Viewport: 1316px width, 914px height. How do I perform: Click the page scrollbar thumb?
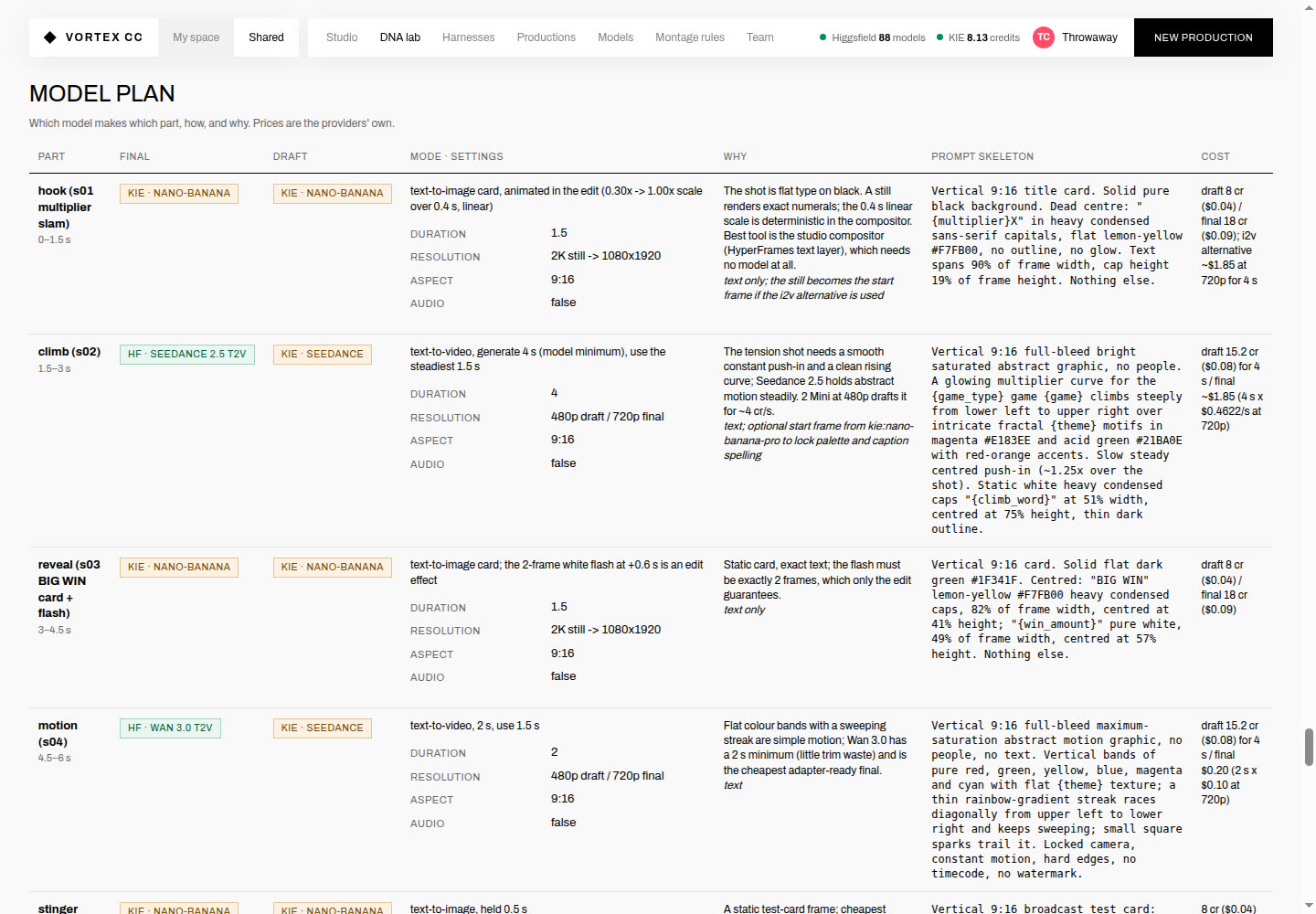click(1309, 747)
